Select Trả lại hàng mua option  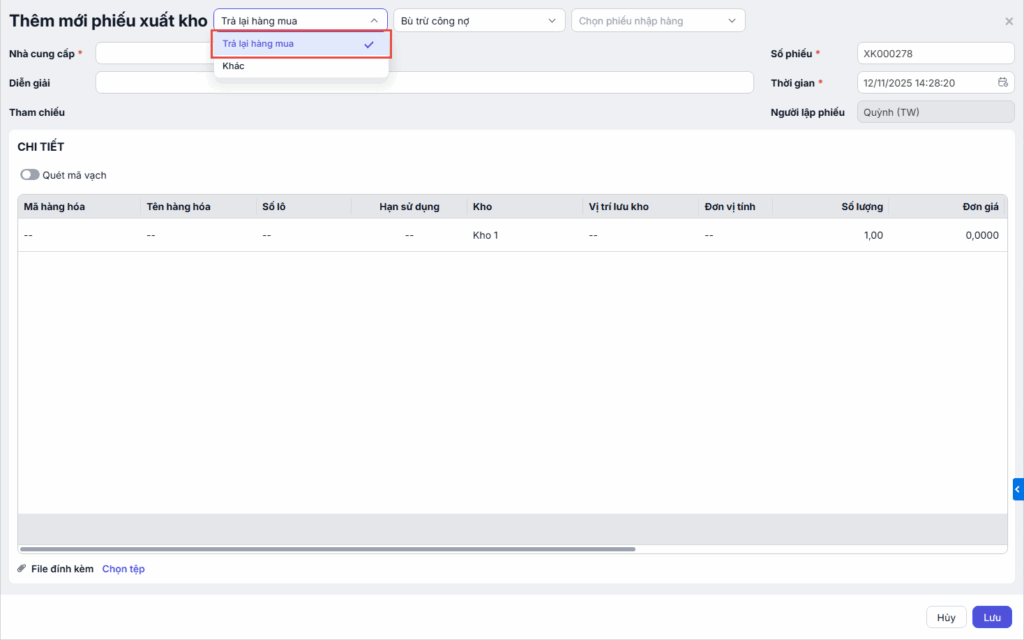(301, 44)
